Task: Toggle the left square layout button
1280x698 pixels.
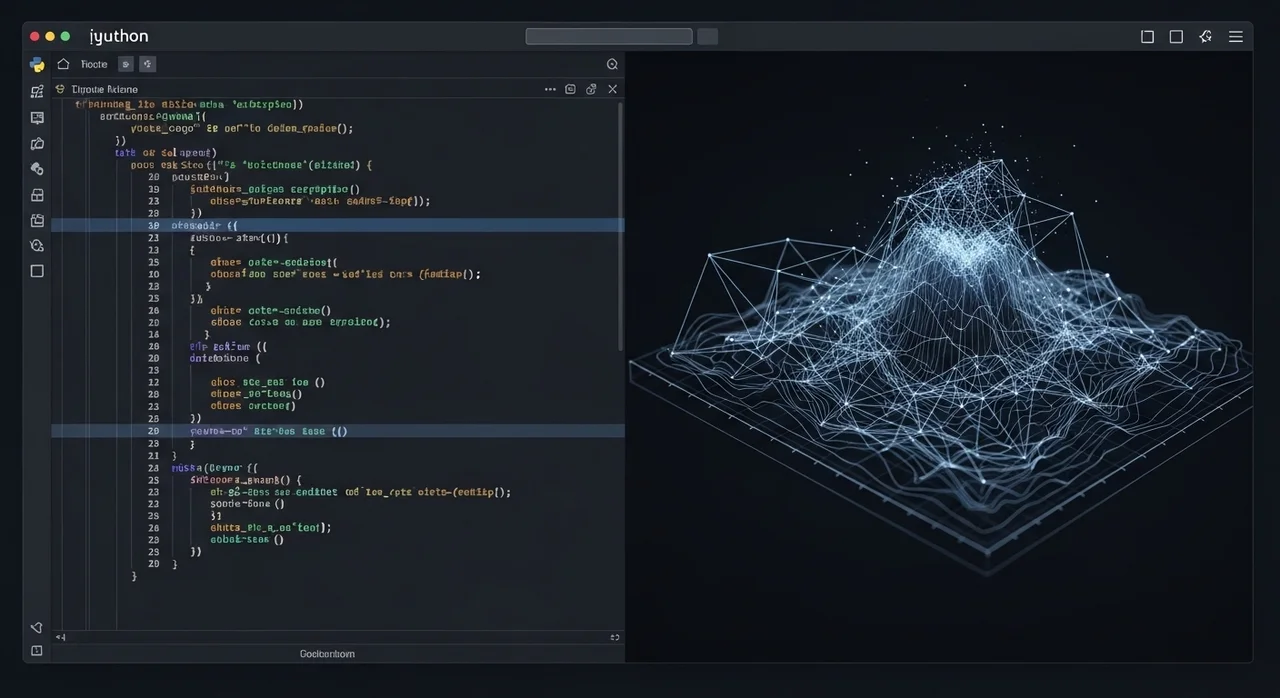Action: click(1147, 37)
